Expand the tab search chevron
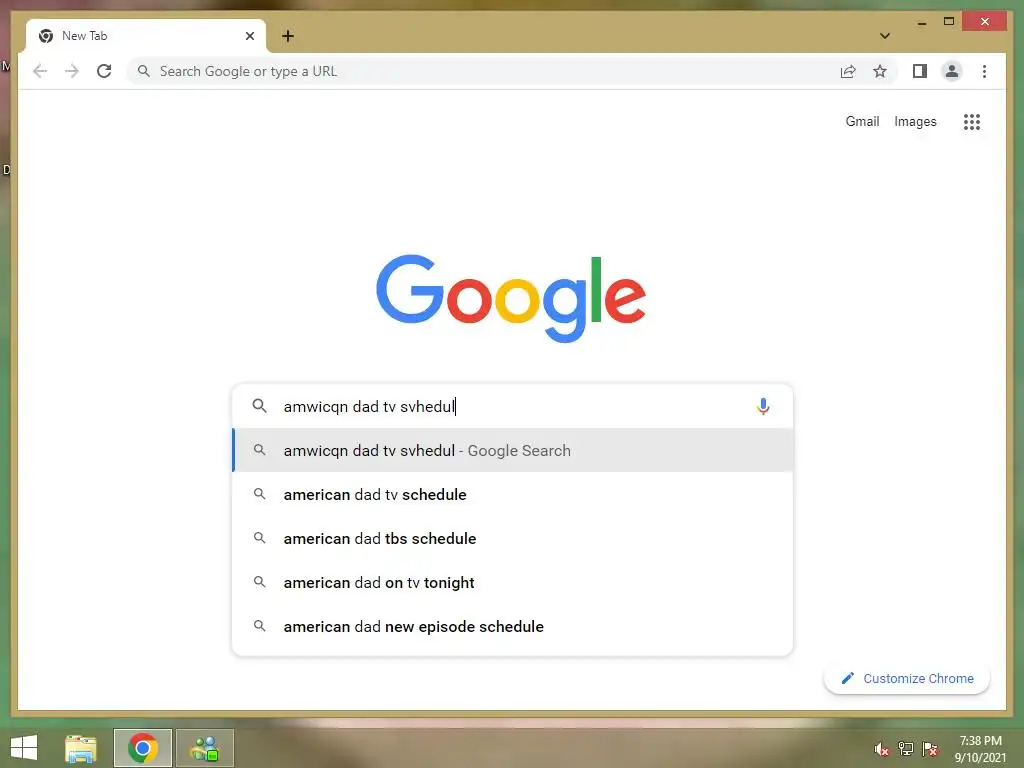The image size is (1024, 768). 885,36
